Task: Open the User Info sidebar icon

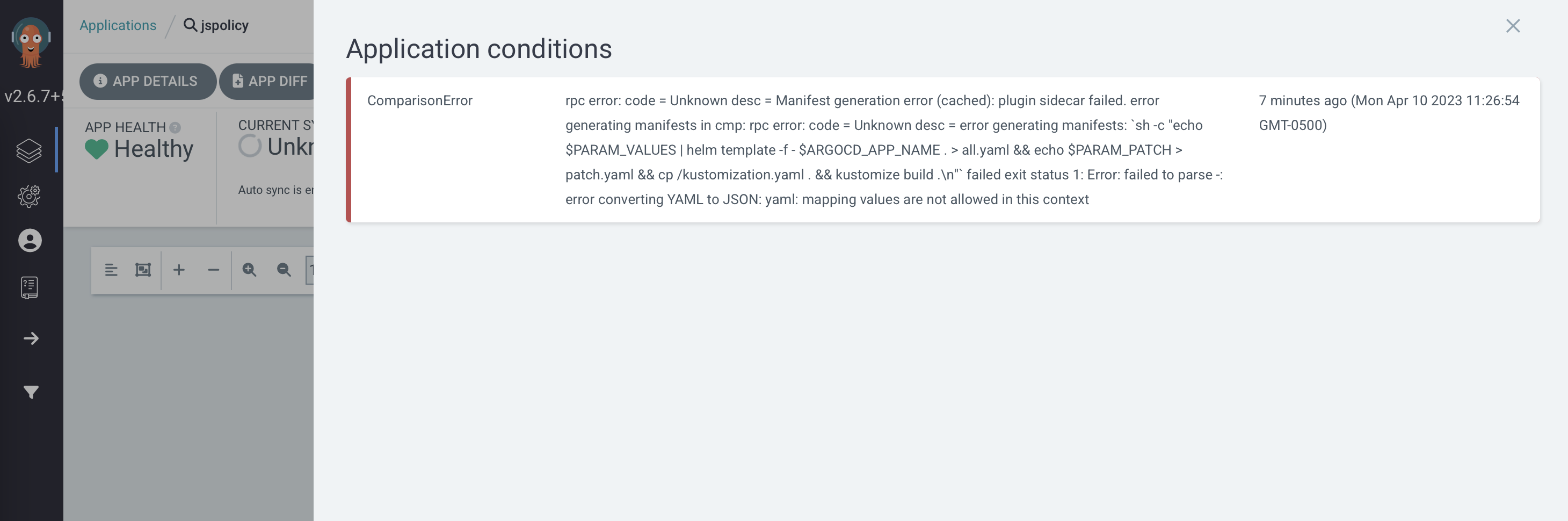Action: point(28,241)
